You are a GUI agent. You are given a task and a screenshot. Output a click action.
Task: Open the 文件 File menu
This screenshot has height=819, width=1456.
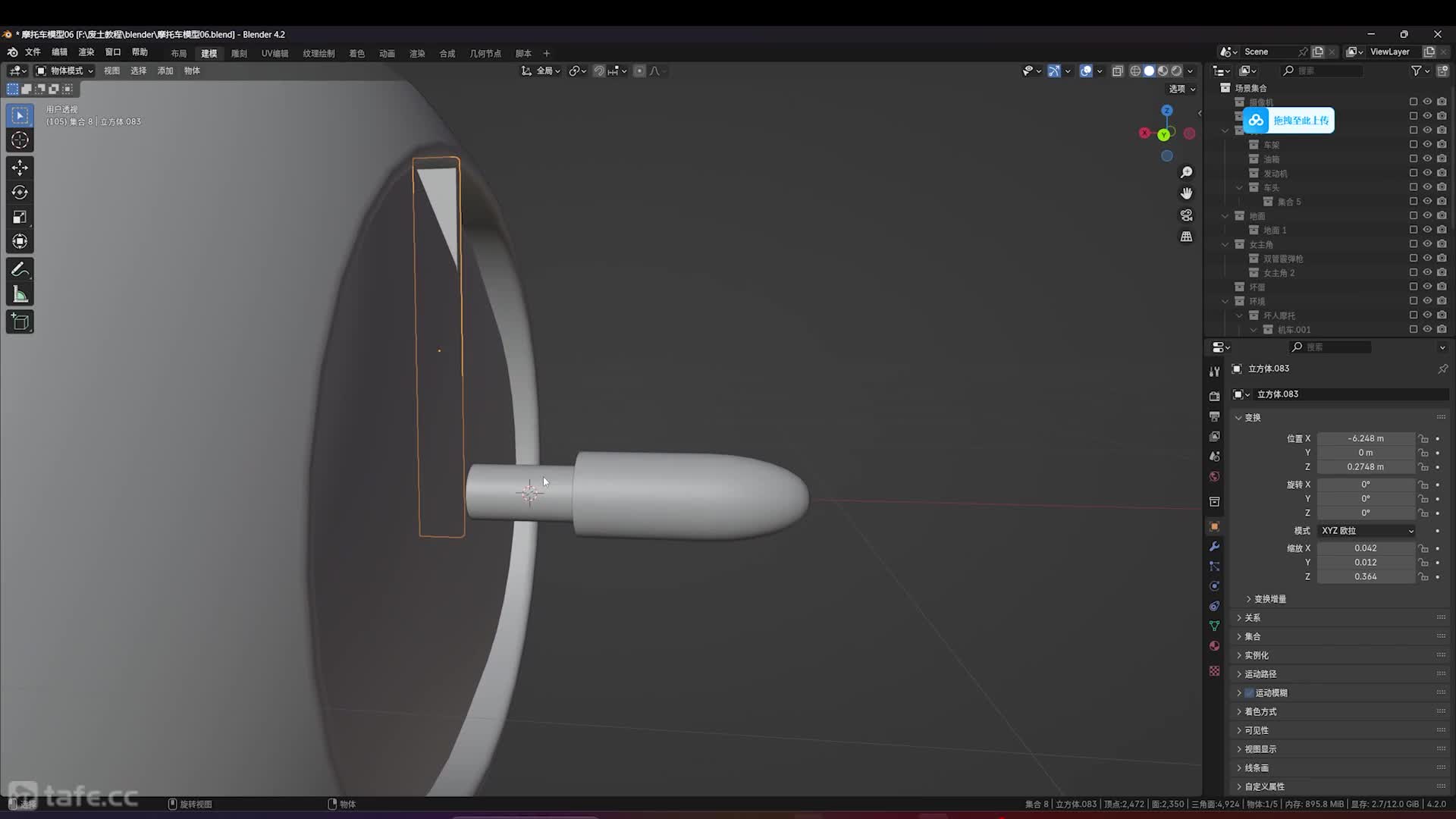33,52
